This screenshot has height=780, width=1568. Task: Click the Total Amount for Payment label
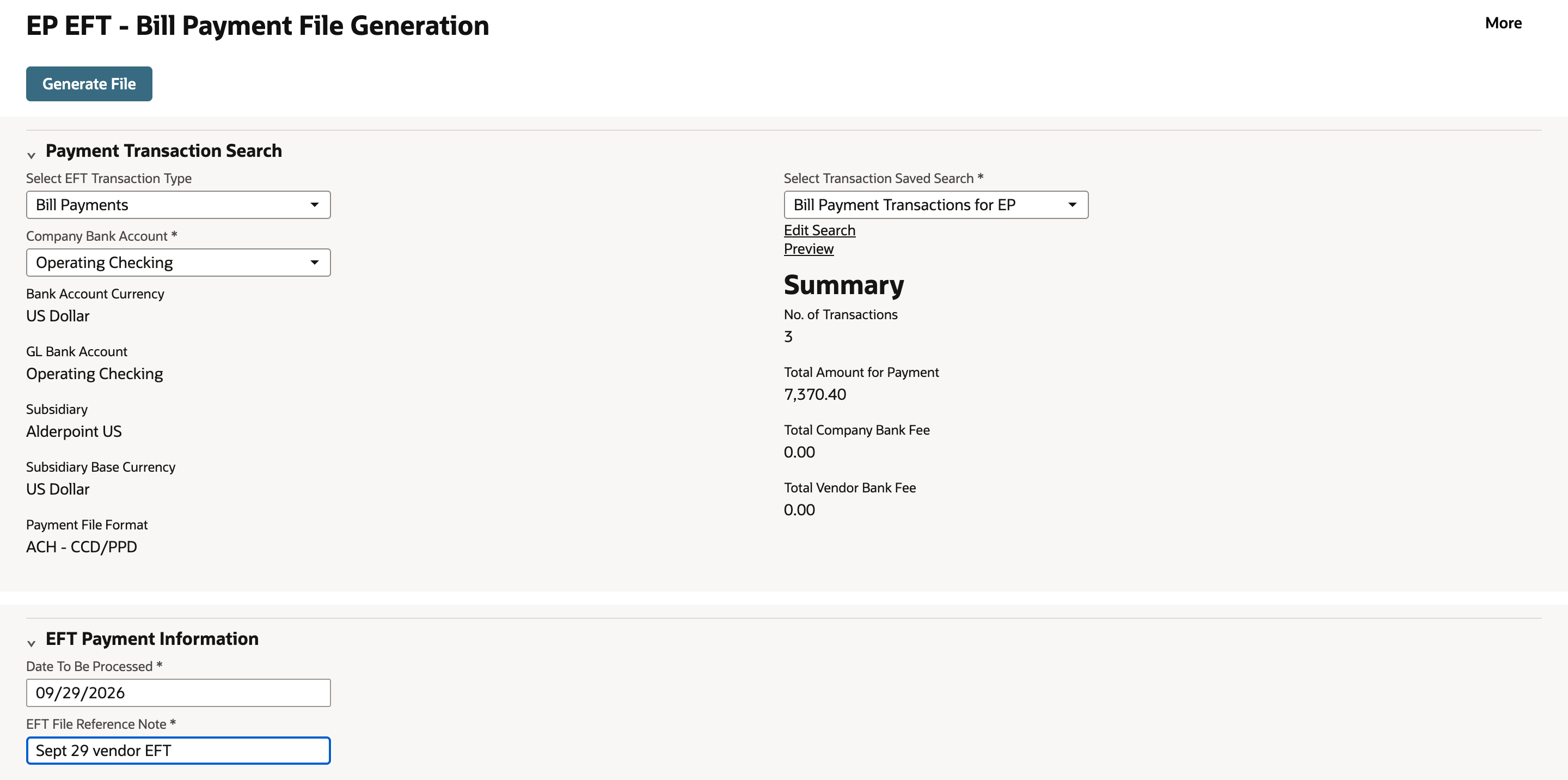(x=861, y=372)
